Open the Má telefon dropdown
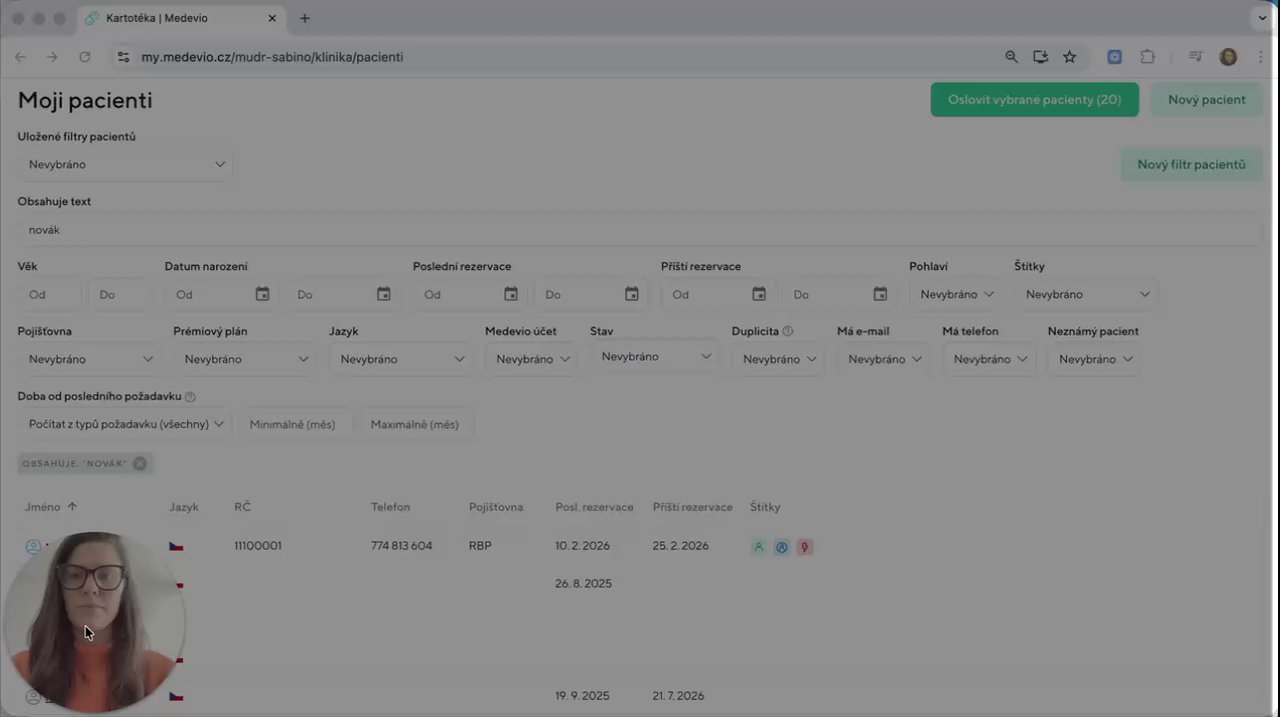 pos(989,359)
